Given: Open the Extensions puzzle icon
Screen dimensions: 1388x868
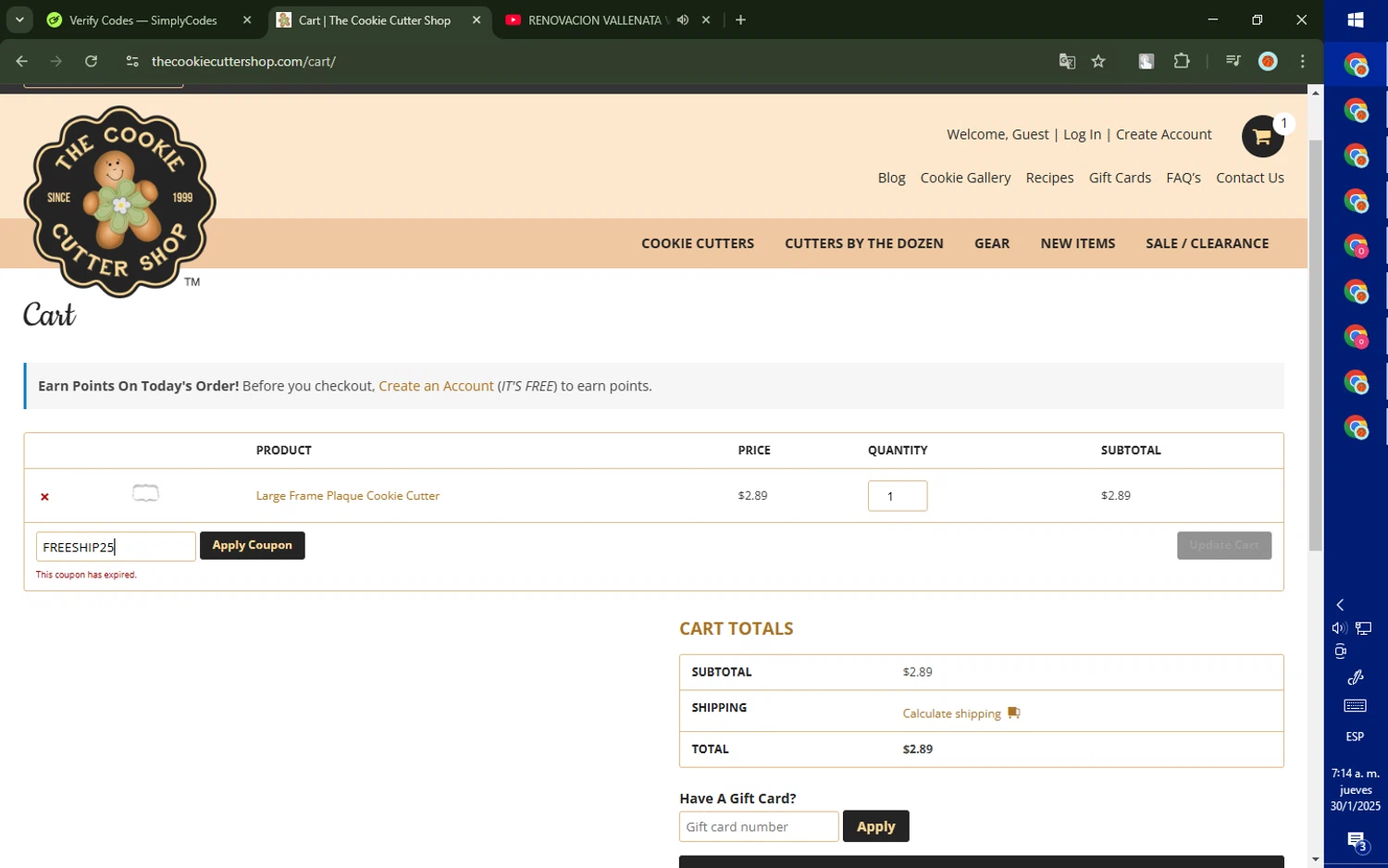Looking at the screenshot, I should click(1182, 61).
